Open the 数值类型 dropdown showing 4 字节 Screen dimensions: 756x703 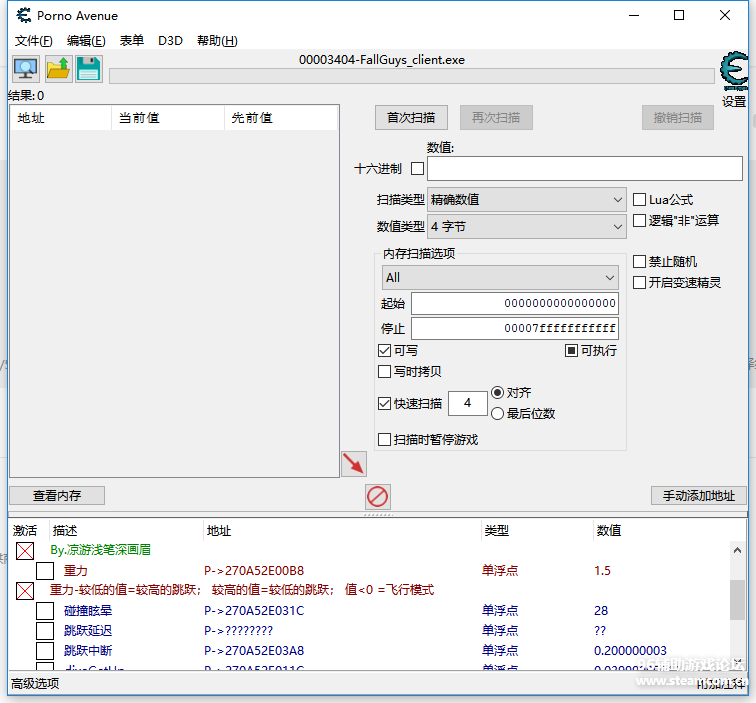pyautogui.click(x=526, y=227)
